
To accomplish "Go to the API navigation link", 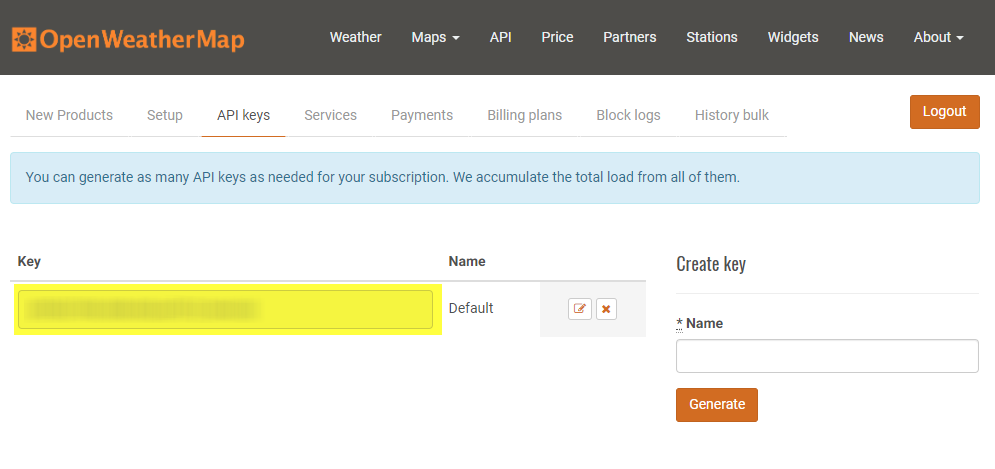I will pos(500,37).
